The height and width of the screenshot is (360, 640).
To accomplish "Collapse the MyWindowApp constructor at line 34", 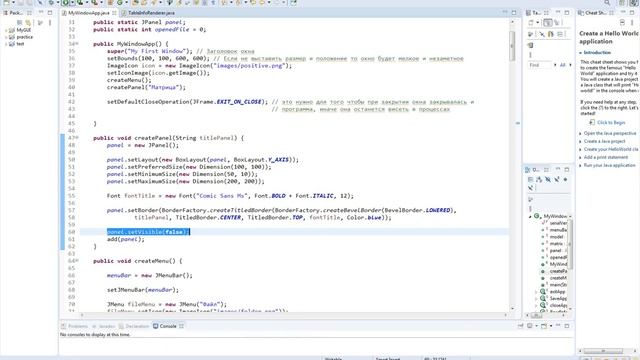I will click(77, 44).
